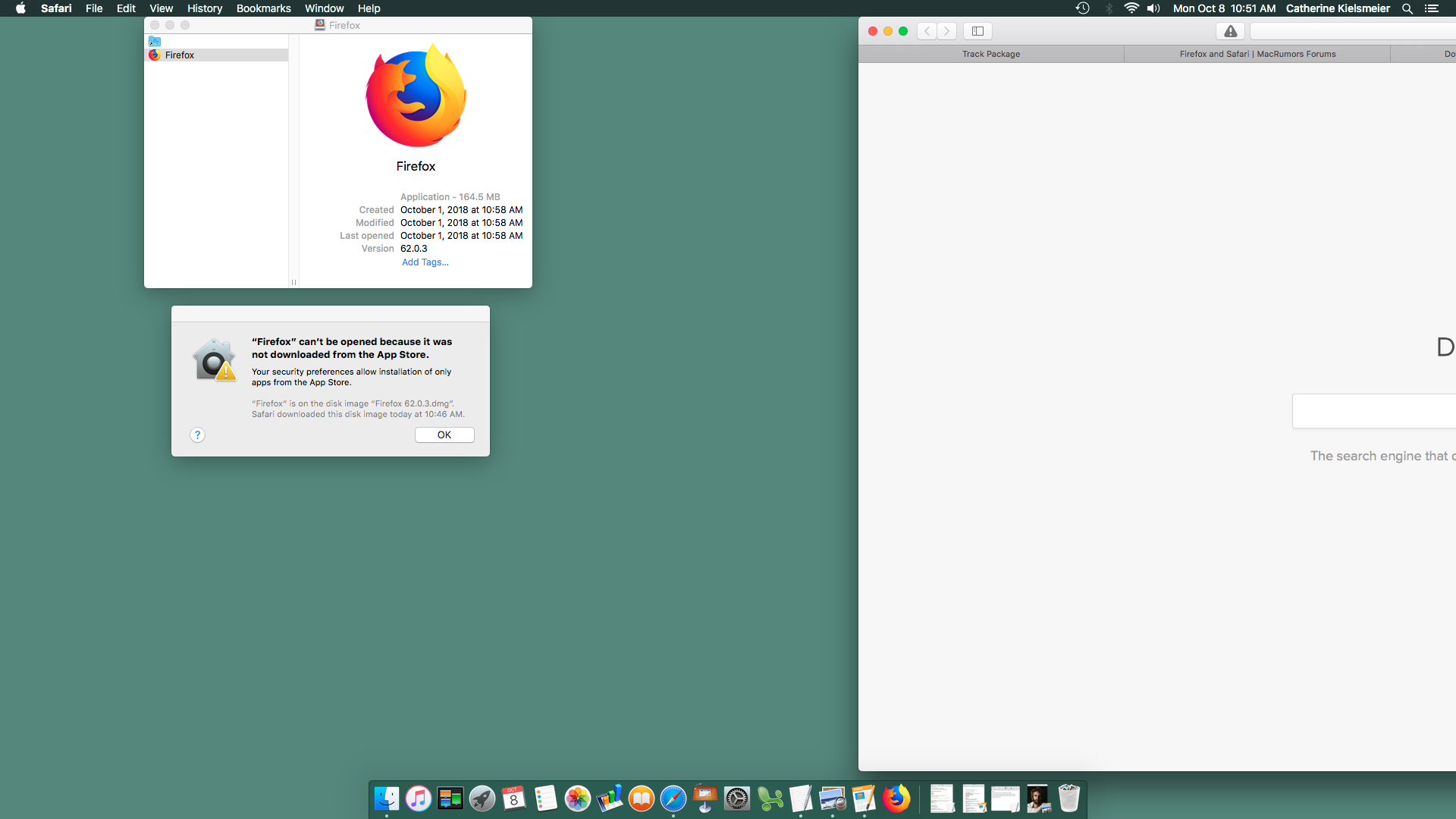Click the Safari compass icon in the Dock
The width and height of the screenshot is (1456, 819).
pos(673,799)
